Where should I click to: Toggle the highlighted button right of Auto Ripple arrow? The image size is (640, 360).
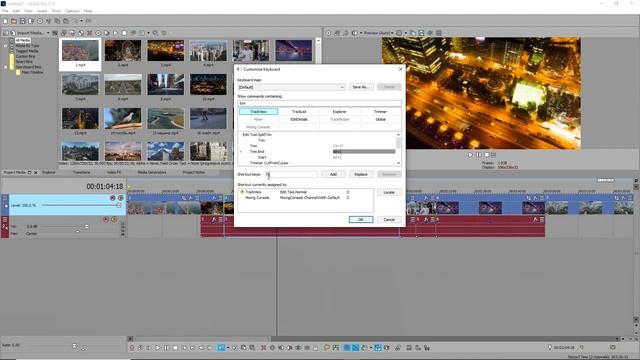pos(378,348)
